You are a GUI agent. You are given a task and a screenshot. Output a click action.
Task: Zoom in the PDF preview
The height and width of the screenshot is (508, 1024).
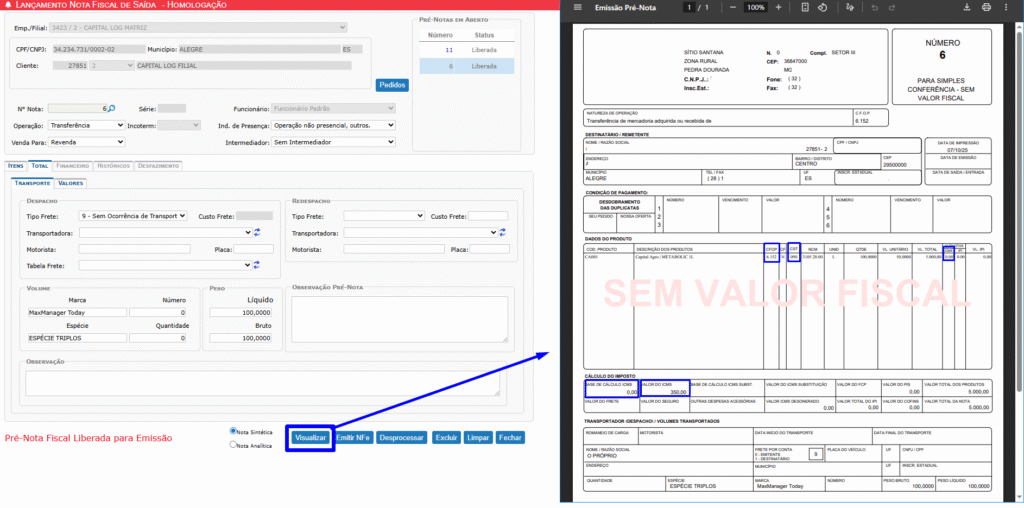779,7
